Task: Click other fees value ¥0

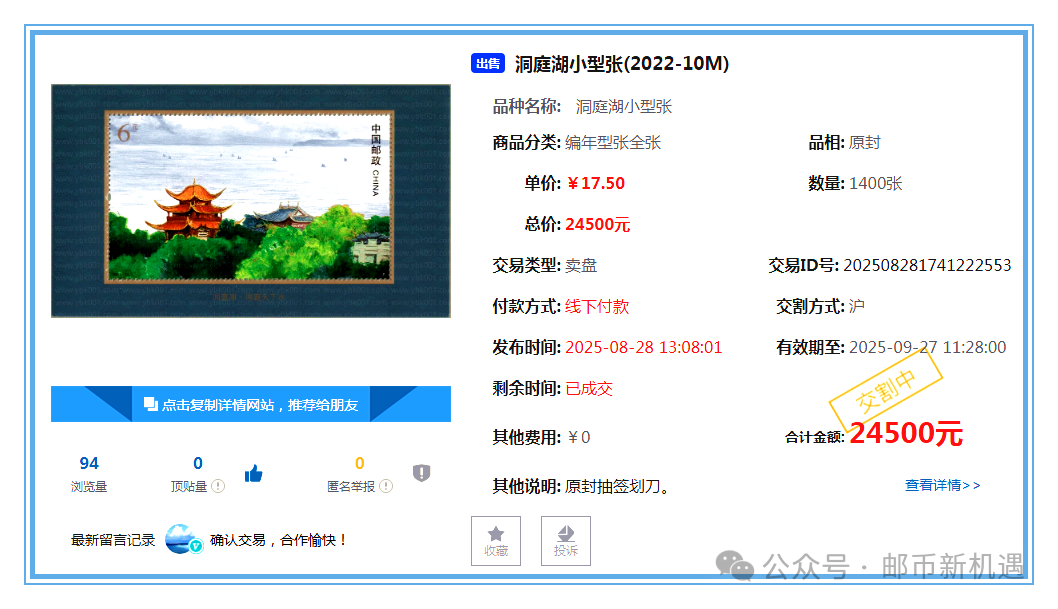Action: pyautogui.click(x=579, y=438)
